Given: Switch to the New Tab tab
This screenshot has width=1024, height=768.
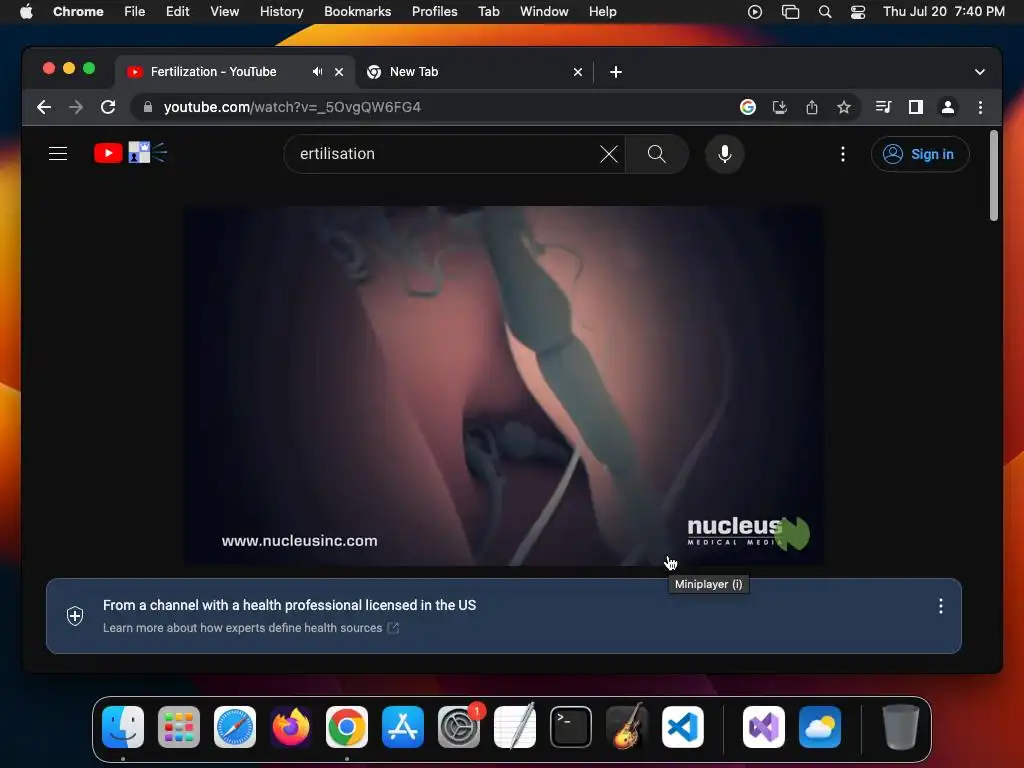Looking at the screenshot, I should [474, 72].
